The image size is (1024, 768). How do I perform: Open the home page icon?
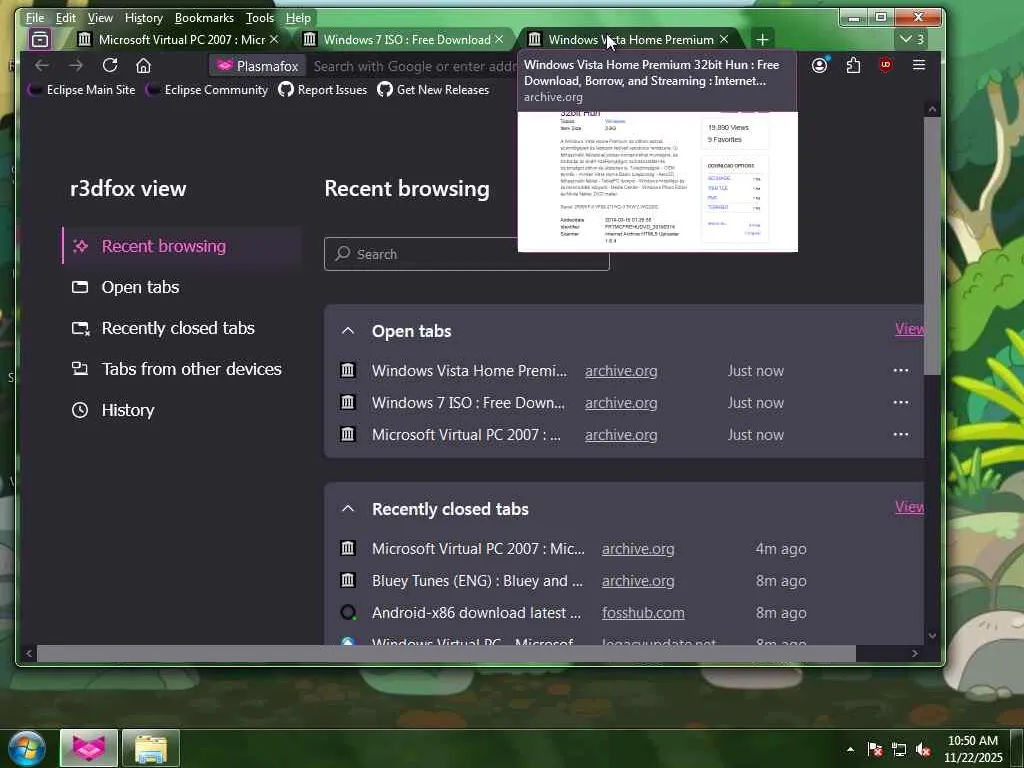[x=144, y=65]
